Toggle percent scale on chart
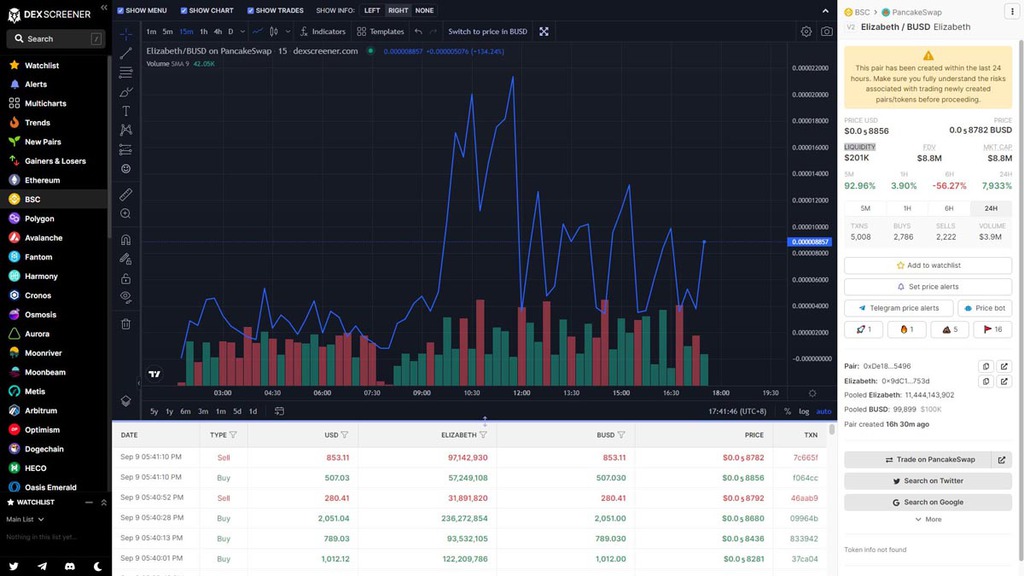The image size is (1024, 576). coord(787,411)
